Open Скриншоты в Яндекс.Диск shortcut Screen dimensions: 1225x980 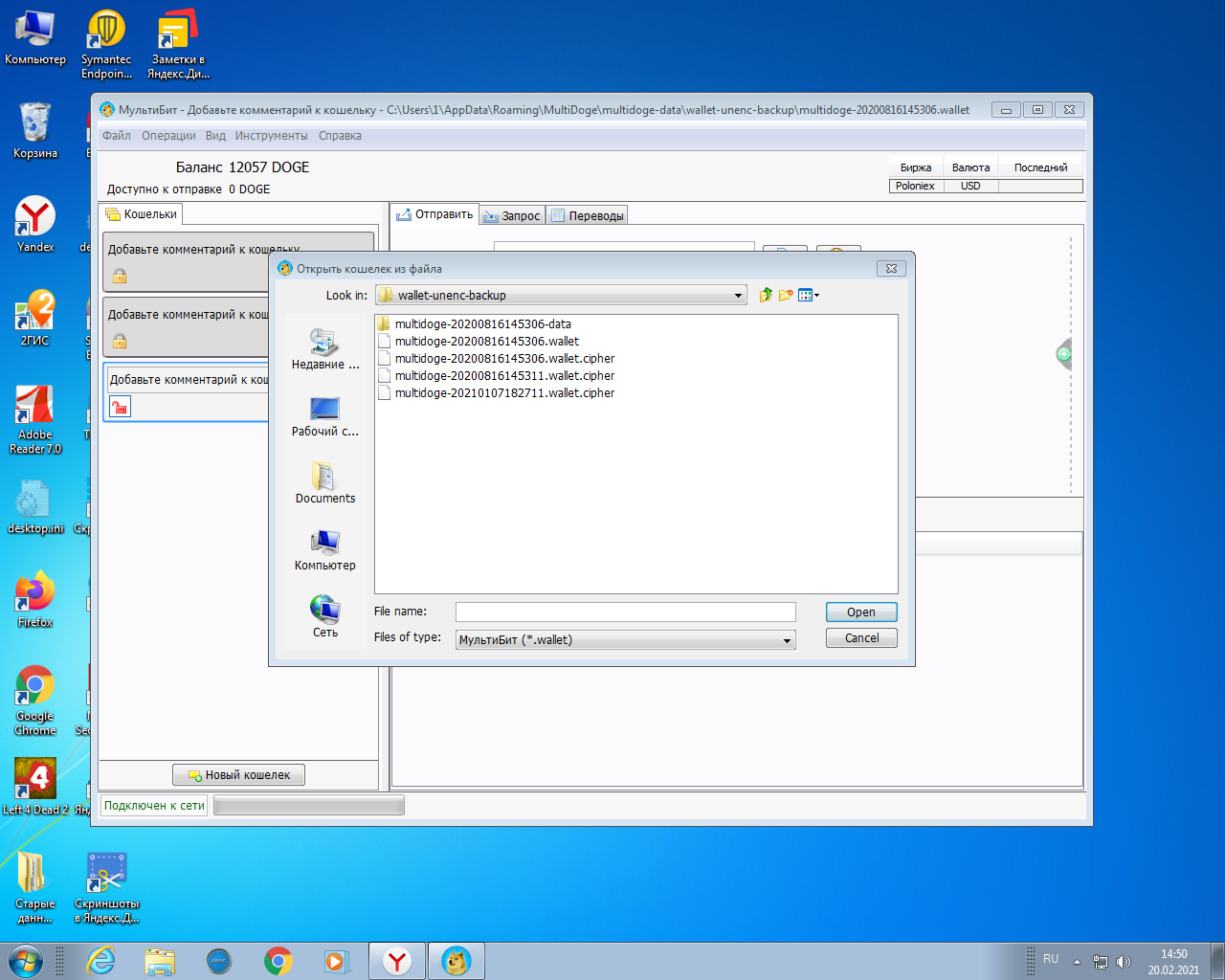tap(107, 888)
